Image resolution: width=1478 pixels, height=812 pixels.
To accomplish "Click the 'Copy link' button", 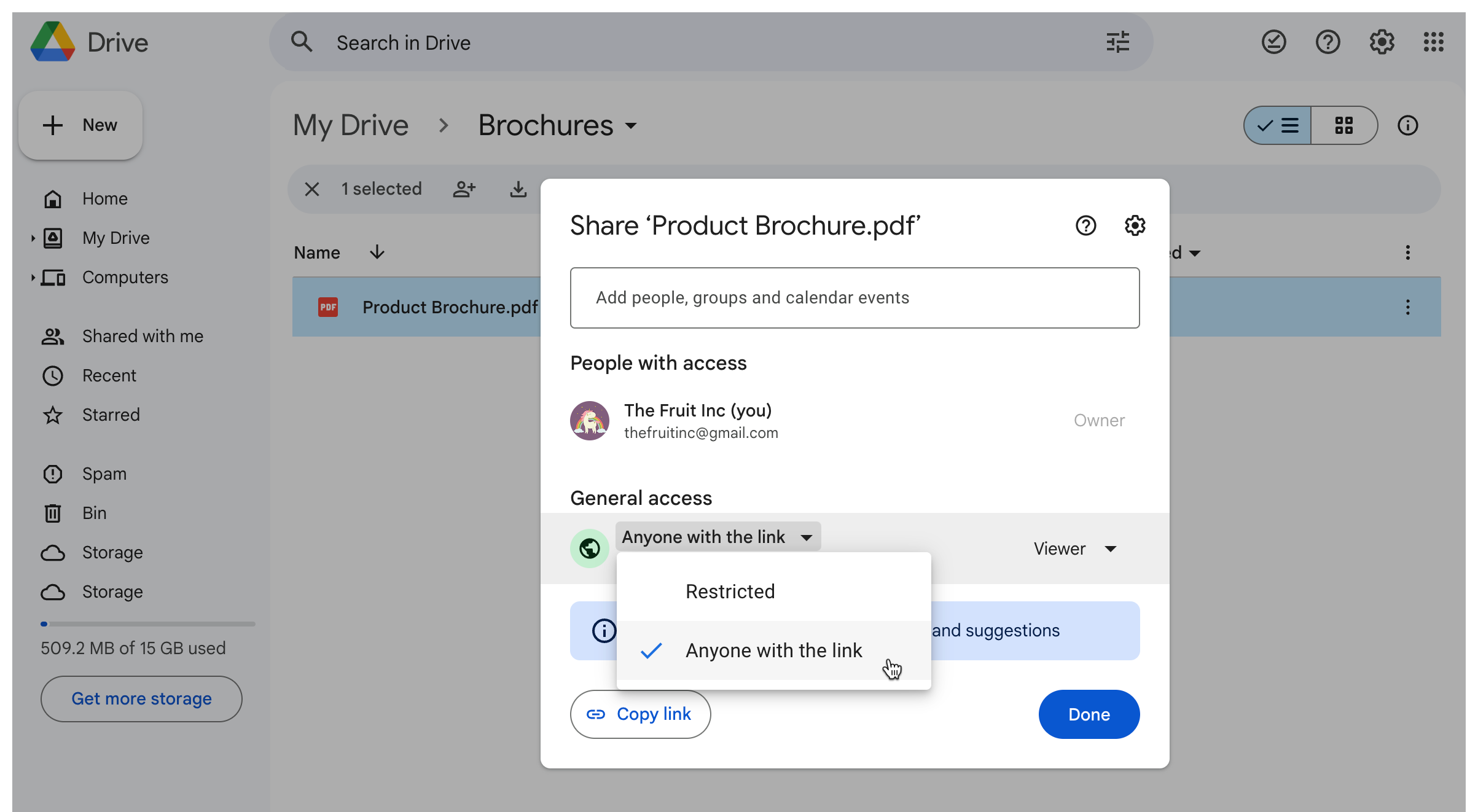I will click(640, 714).
